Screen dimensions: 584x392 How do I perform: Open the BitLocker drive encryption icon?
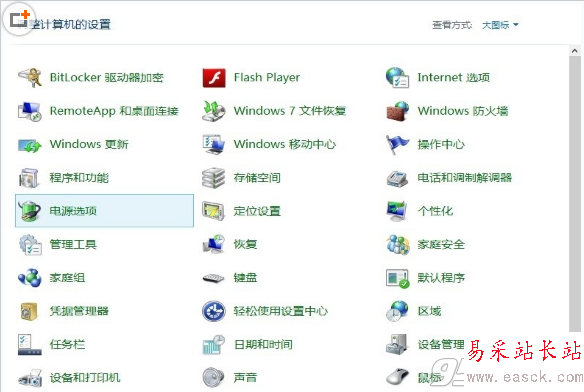coord(30,78)
